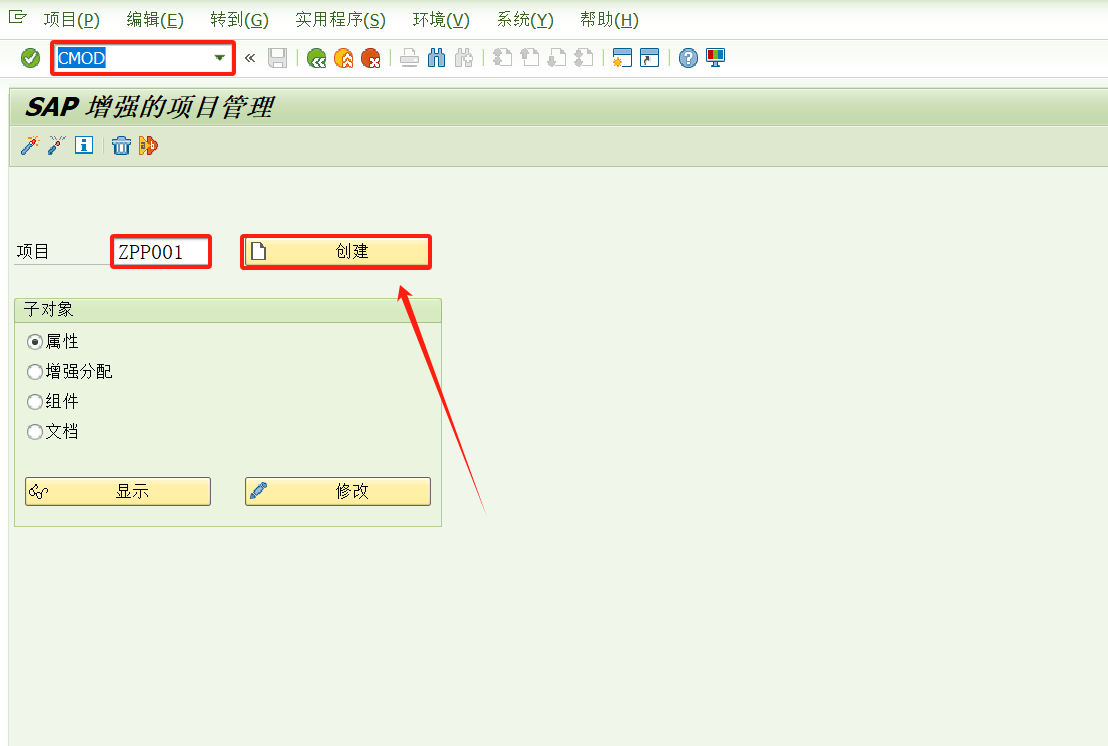Select the 属性 radio button
Image resolution: width=1108 pixels, height=746 pixels.
(x=35, y=342)
